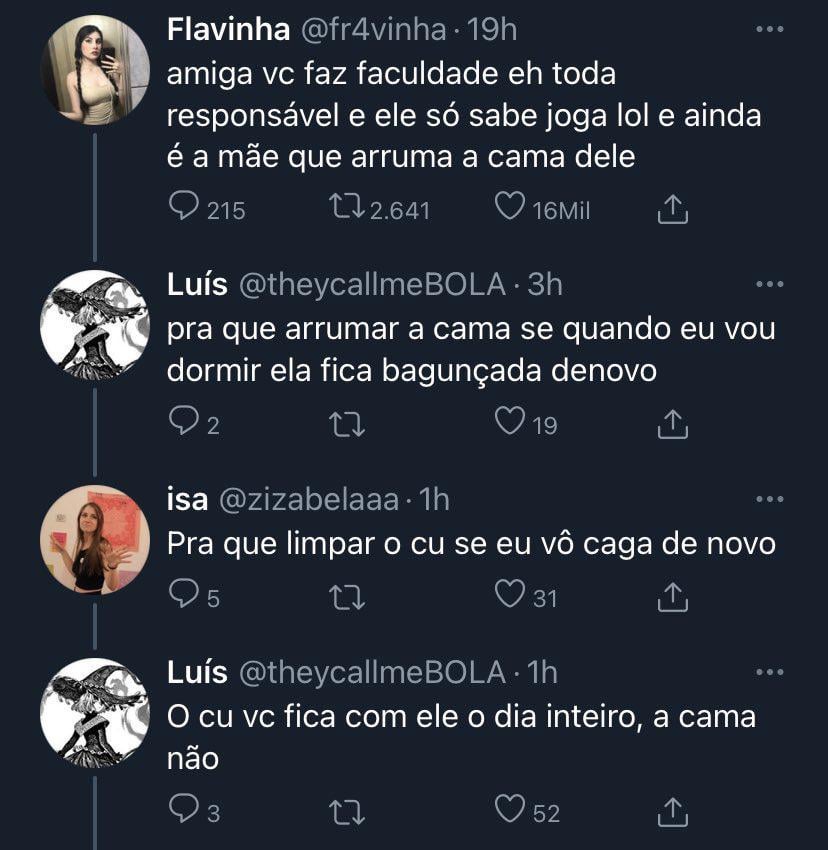The image size is (828, 850).
Task: Like Luís's tweet with 19 likes
Action: [510, 424]
